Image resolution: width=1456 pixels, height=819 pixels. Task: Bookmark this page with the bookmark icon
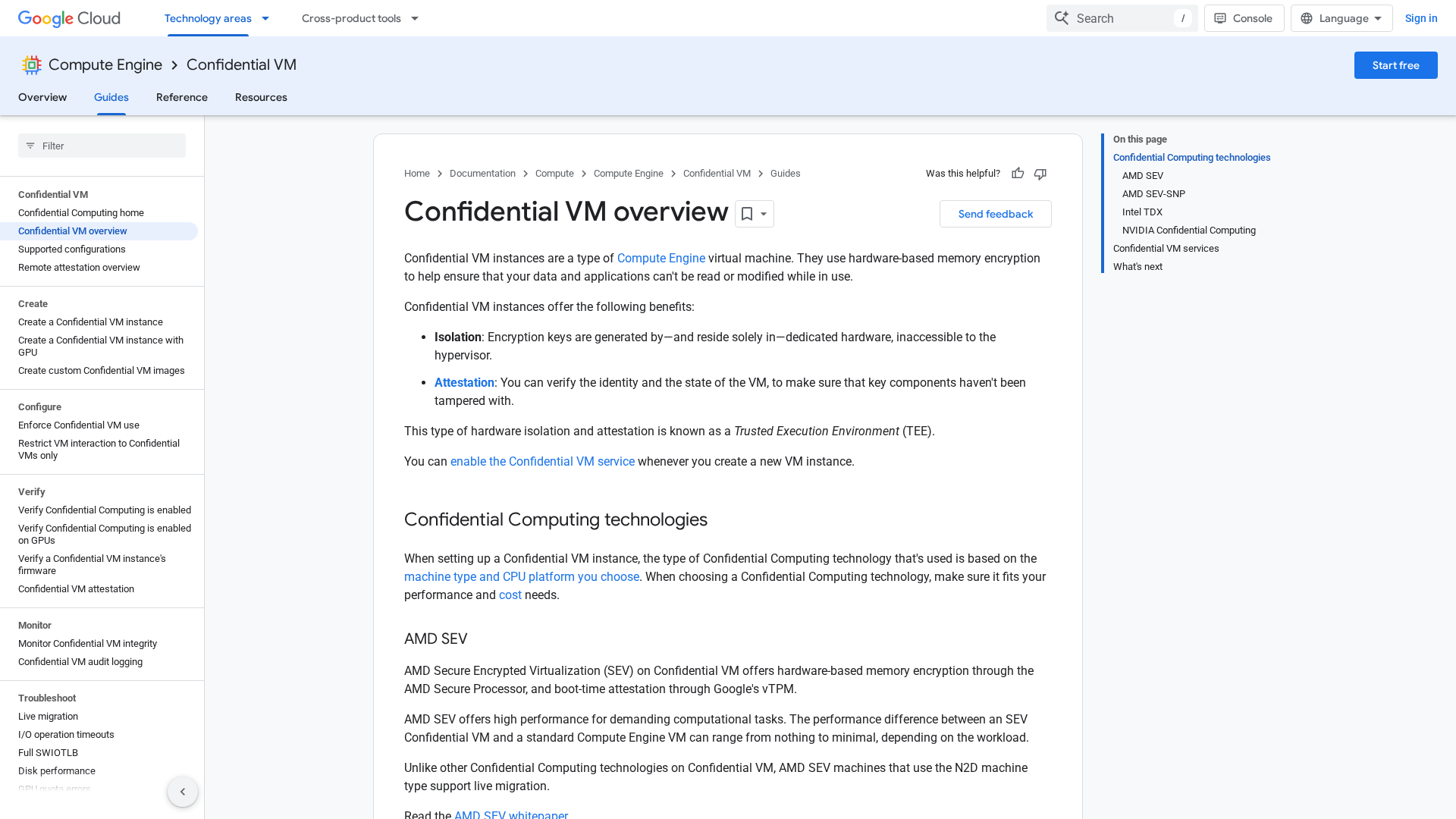click(x=747, y=214)
